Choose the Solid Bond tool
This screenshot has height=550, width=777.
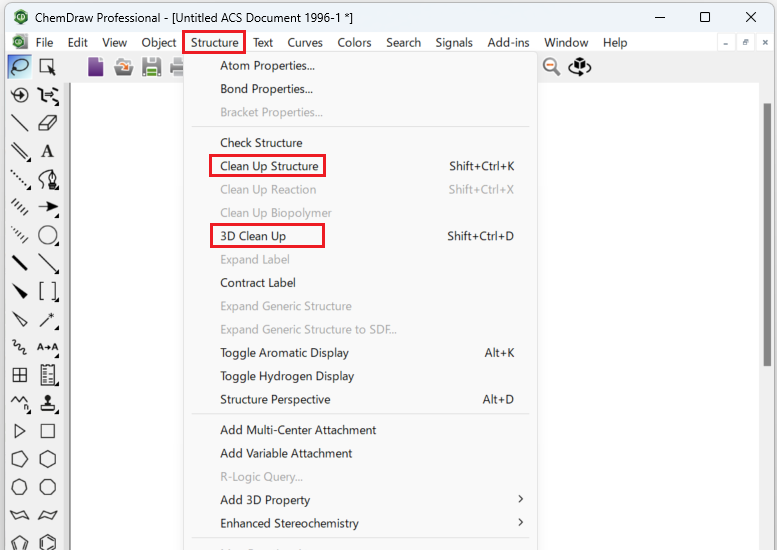coord(19,123)
